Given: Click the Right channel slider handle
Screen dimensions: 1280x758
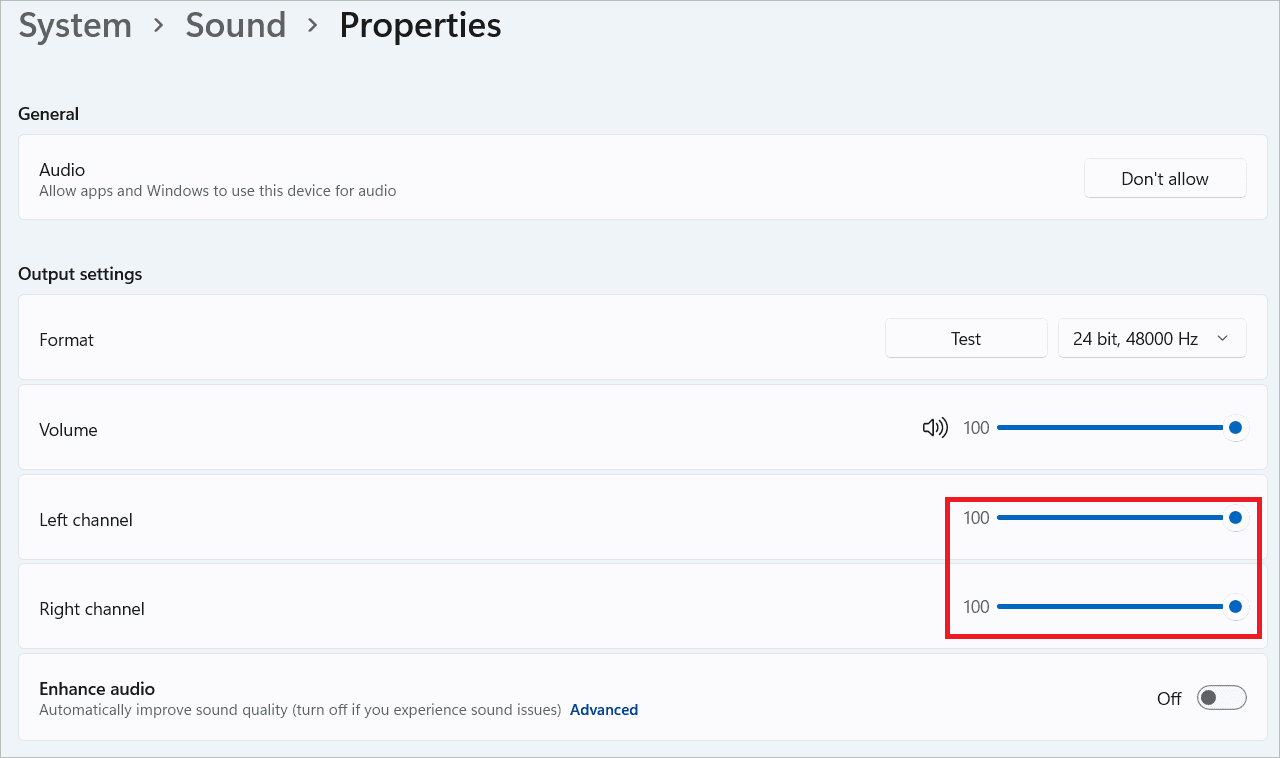Looking at the screenshot, I should (x=1235, y=606).
